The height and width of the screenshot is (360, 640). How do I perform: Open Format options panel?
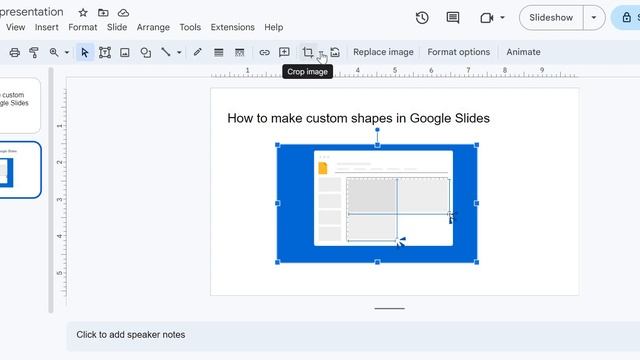point(459,52)
